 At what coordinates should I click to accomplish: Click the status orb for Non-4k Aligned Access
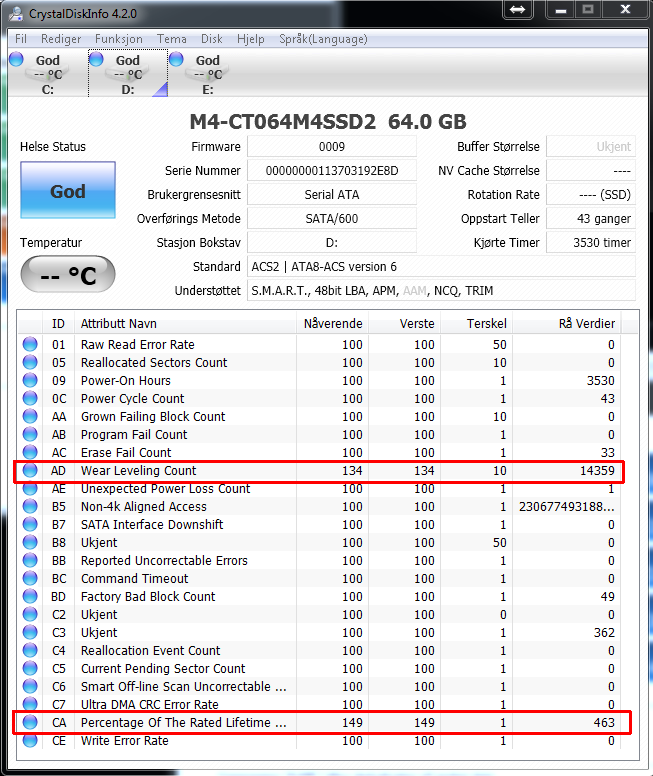tap(30, 506)
